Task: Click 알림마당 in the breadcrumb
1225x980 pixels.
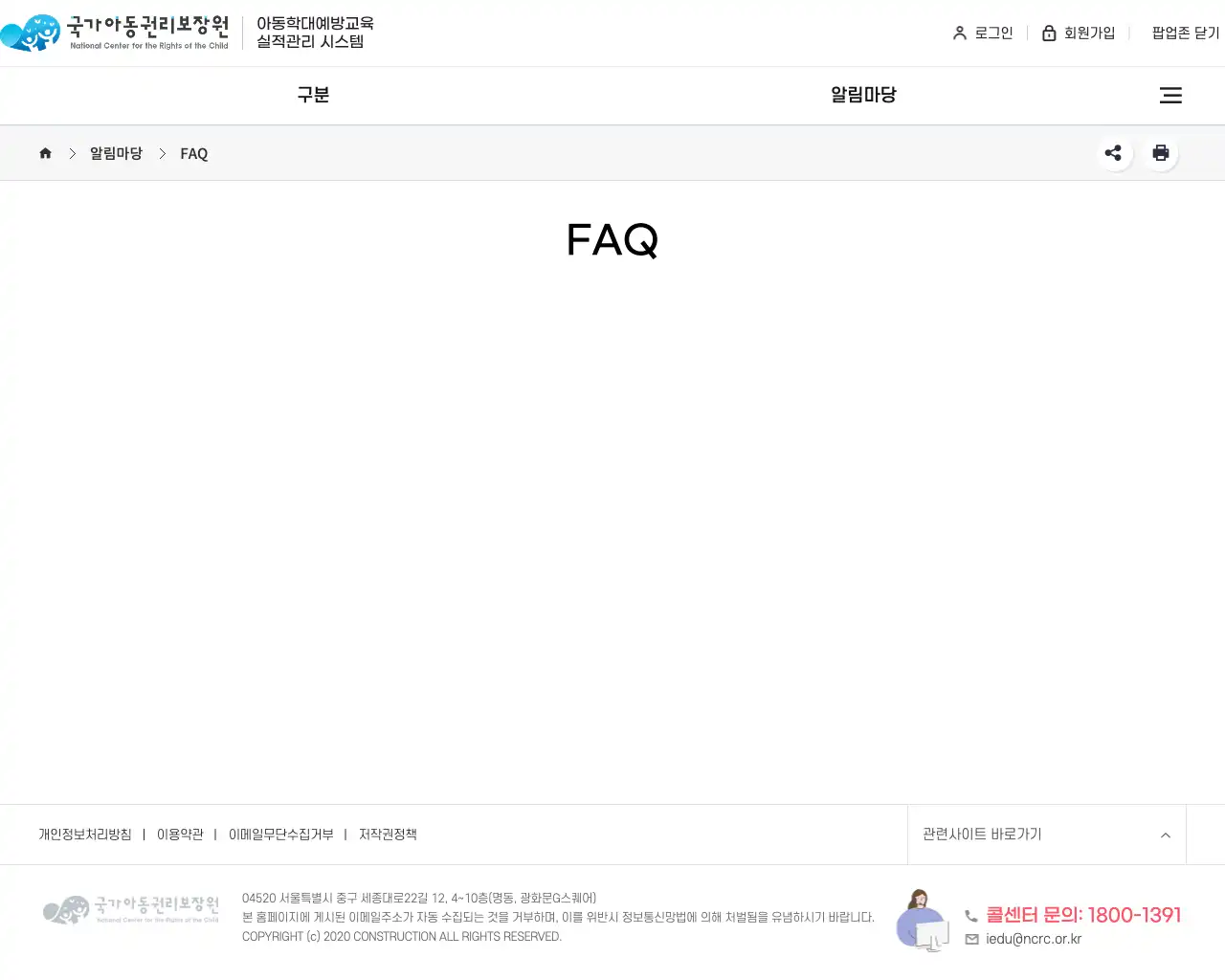Action: coord(116,153)
